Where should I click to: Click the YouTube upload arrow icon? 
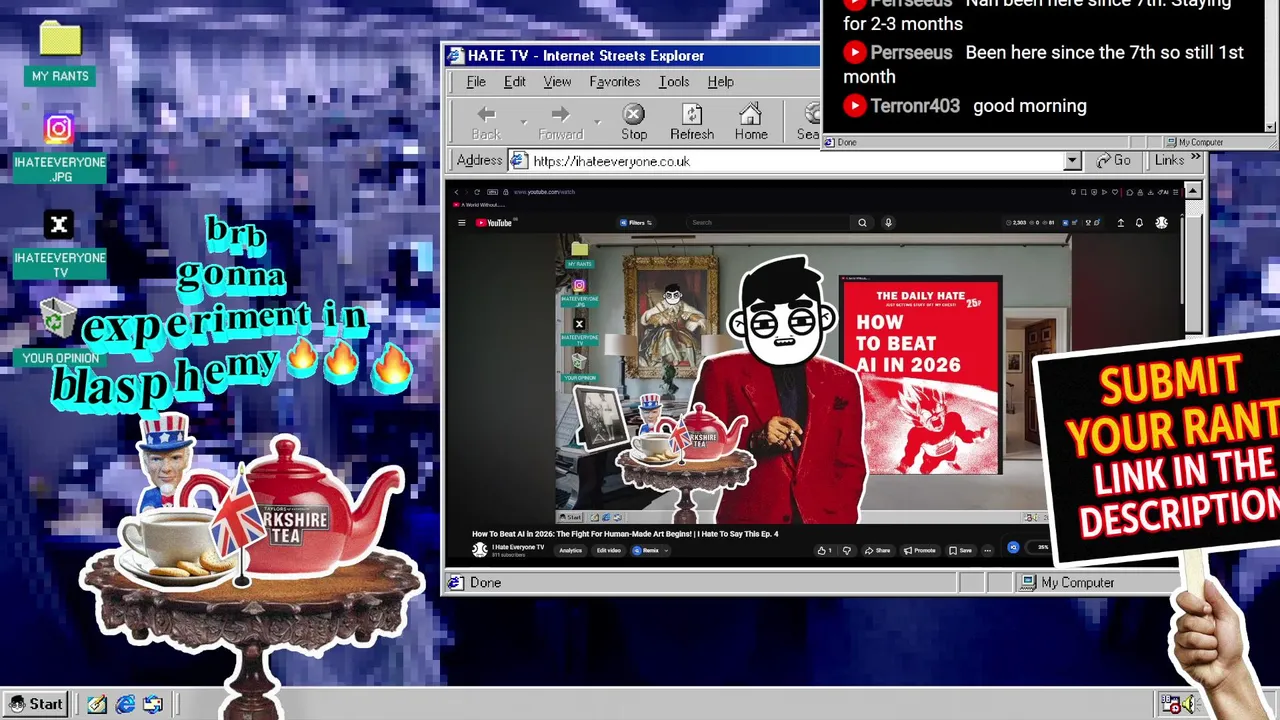[1121, 222]
